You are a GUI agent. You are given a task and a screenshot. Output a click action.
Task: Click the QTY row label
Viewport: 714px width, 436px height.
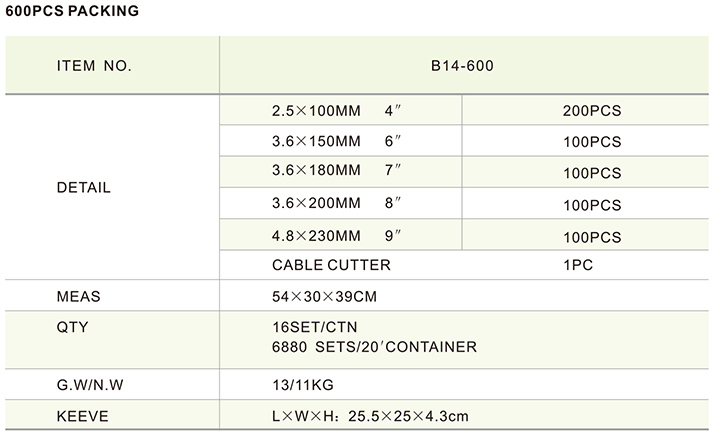[x=73, y=327]
